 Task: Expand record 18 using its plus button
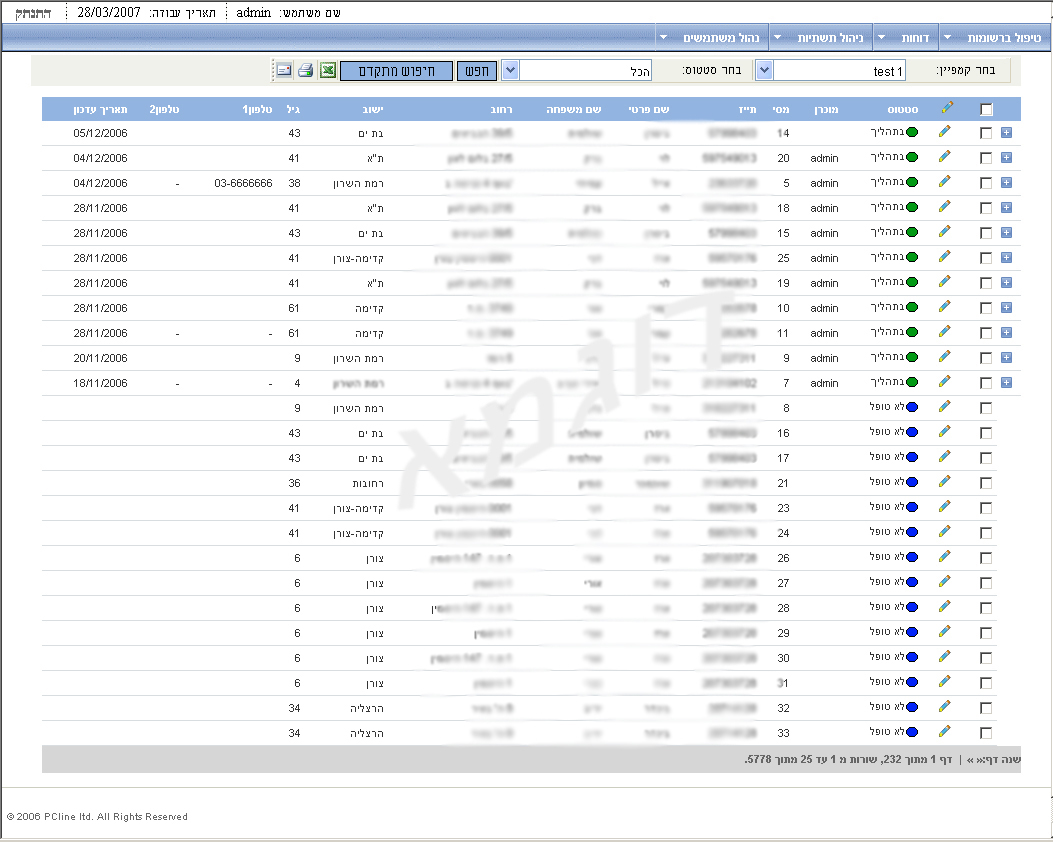1006,207
